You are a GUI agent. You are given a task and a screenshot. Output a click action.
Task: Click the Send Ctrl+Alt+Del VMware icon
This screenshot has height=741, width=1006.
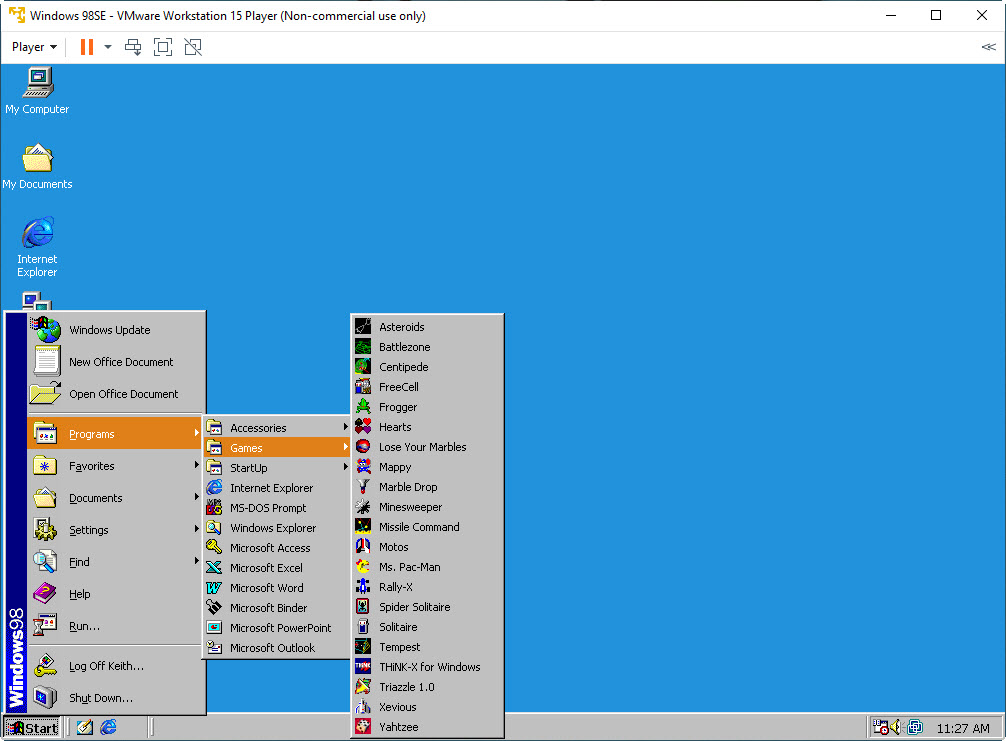[133, 47]
